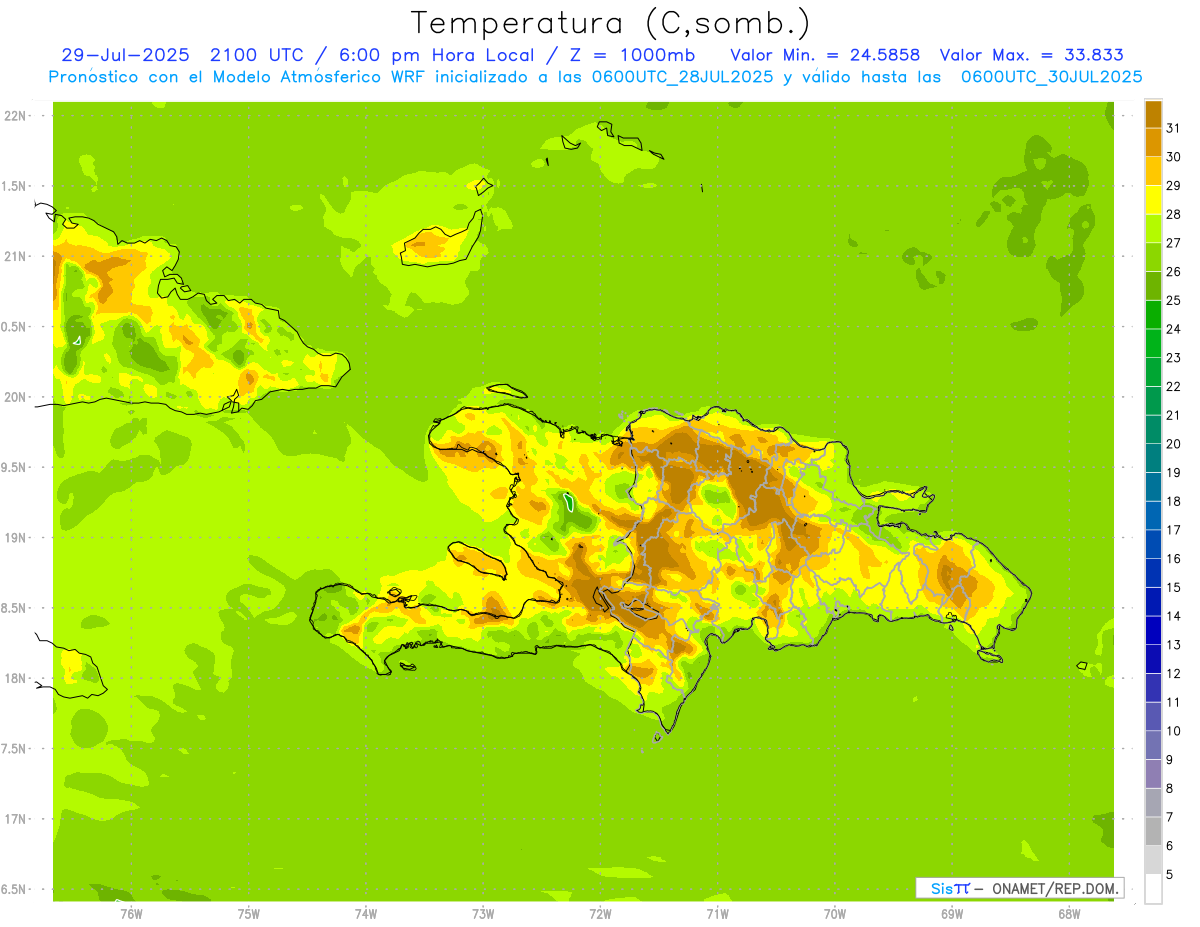
Task: Pick the yellow swatch between 28 and 29
Action: [1154, 200]
